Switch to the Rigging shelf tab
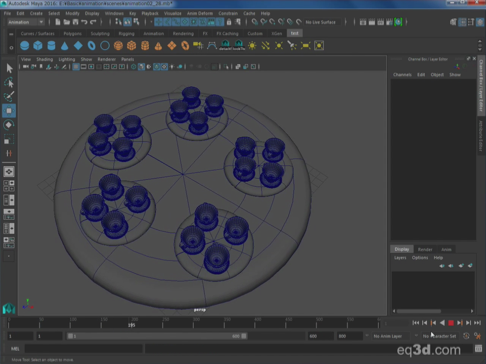The height and width of the screenshot is (364, 486). click(x=126, y=34)
